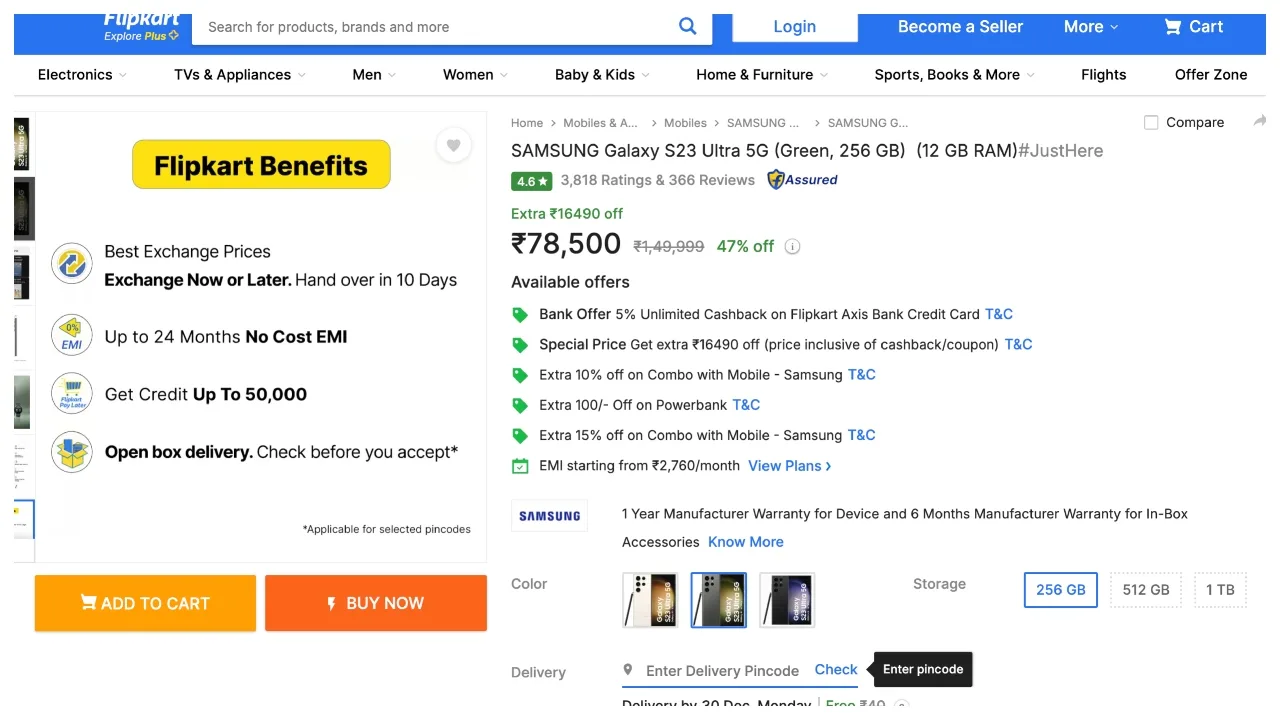Open the Offer Zone menu item

(1210, 75)
